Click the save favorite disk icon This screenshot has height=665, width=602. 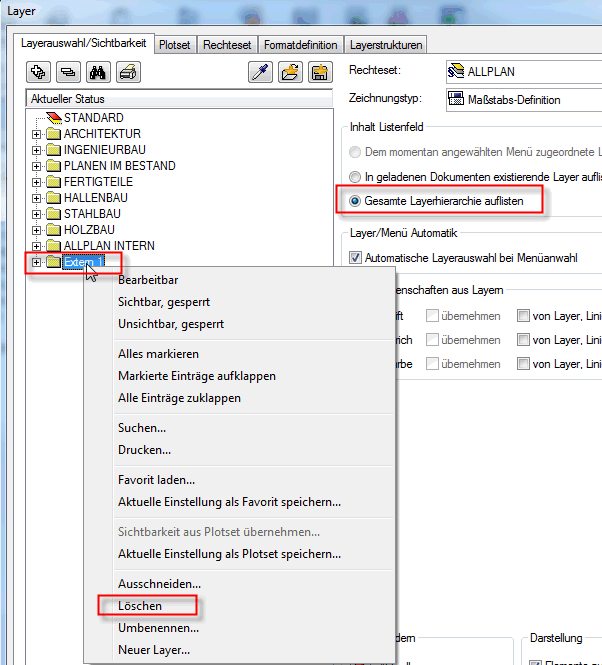320,72
